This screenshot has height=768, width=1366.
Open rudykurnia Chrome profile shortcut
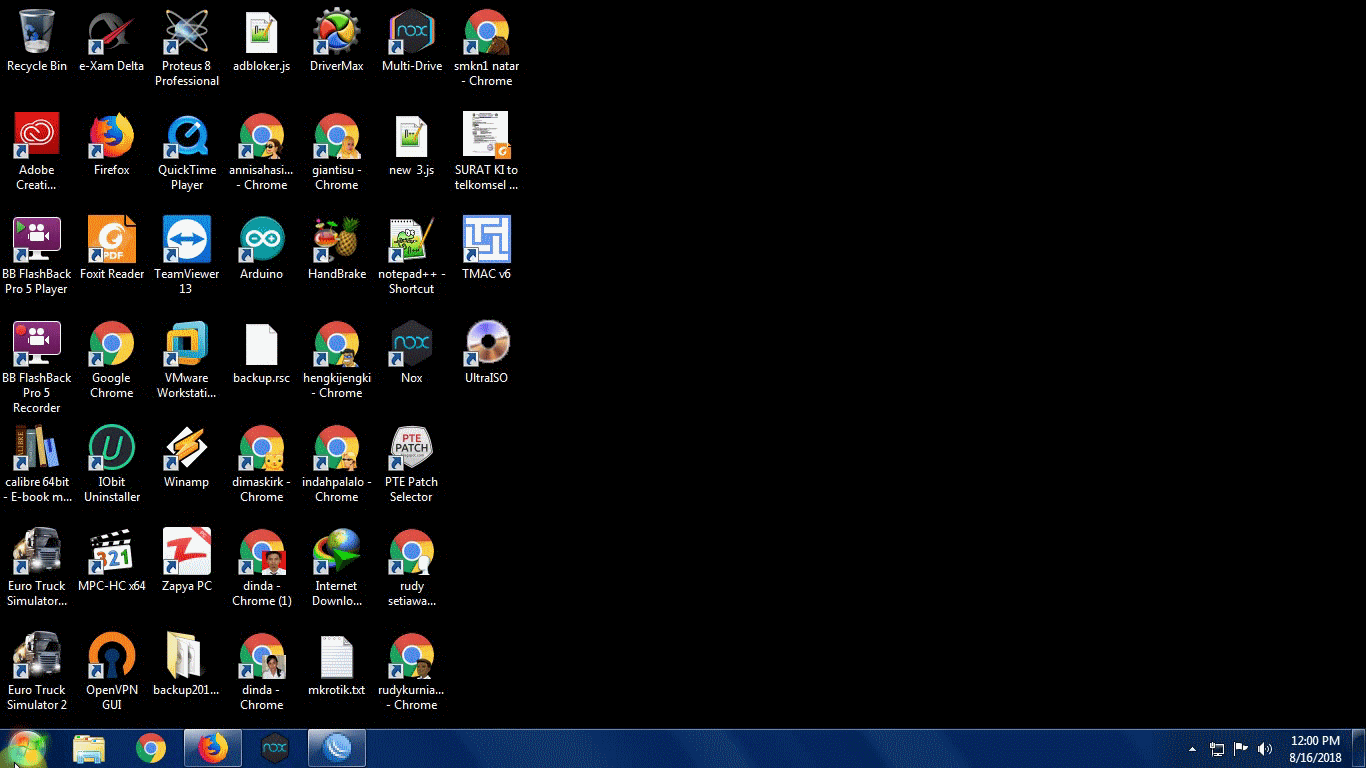(412, 672)
